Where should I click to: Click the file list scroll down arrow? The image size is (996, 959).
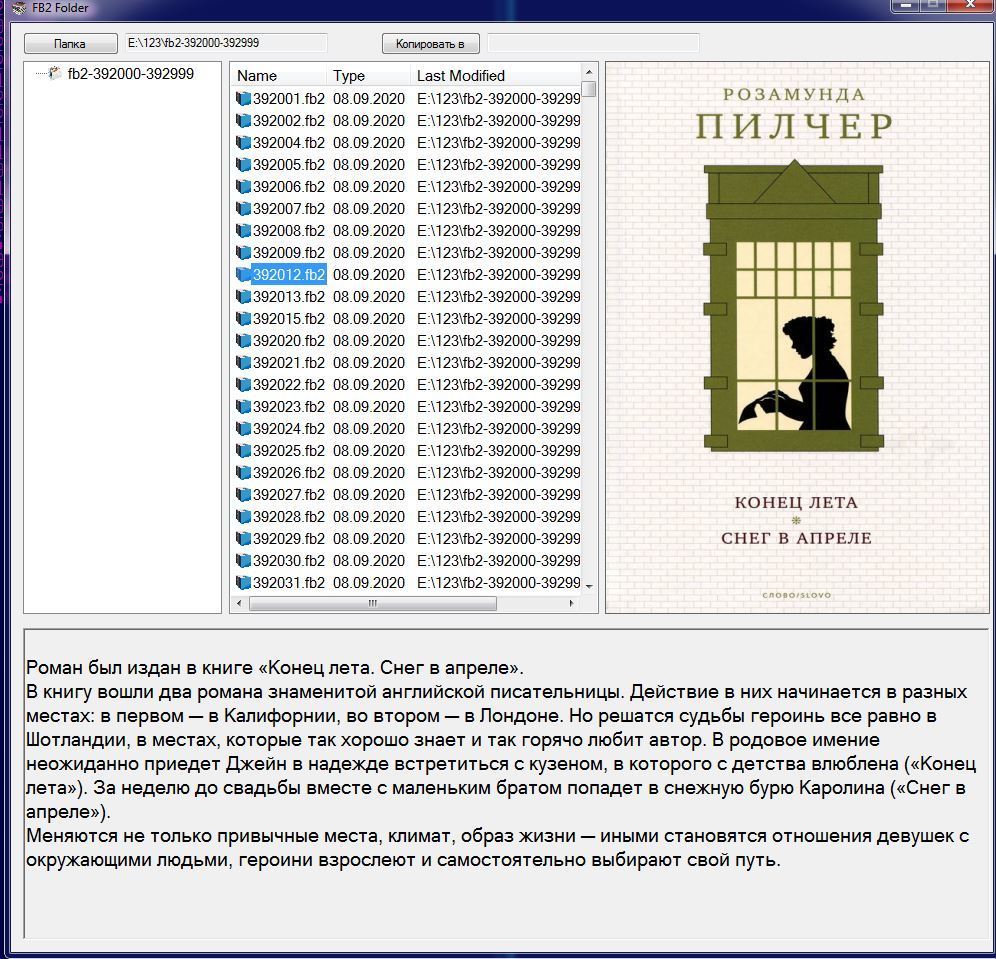(589, 586)
